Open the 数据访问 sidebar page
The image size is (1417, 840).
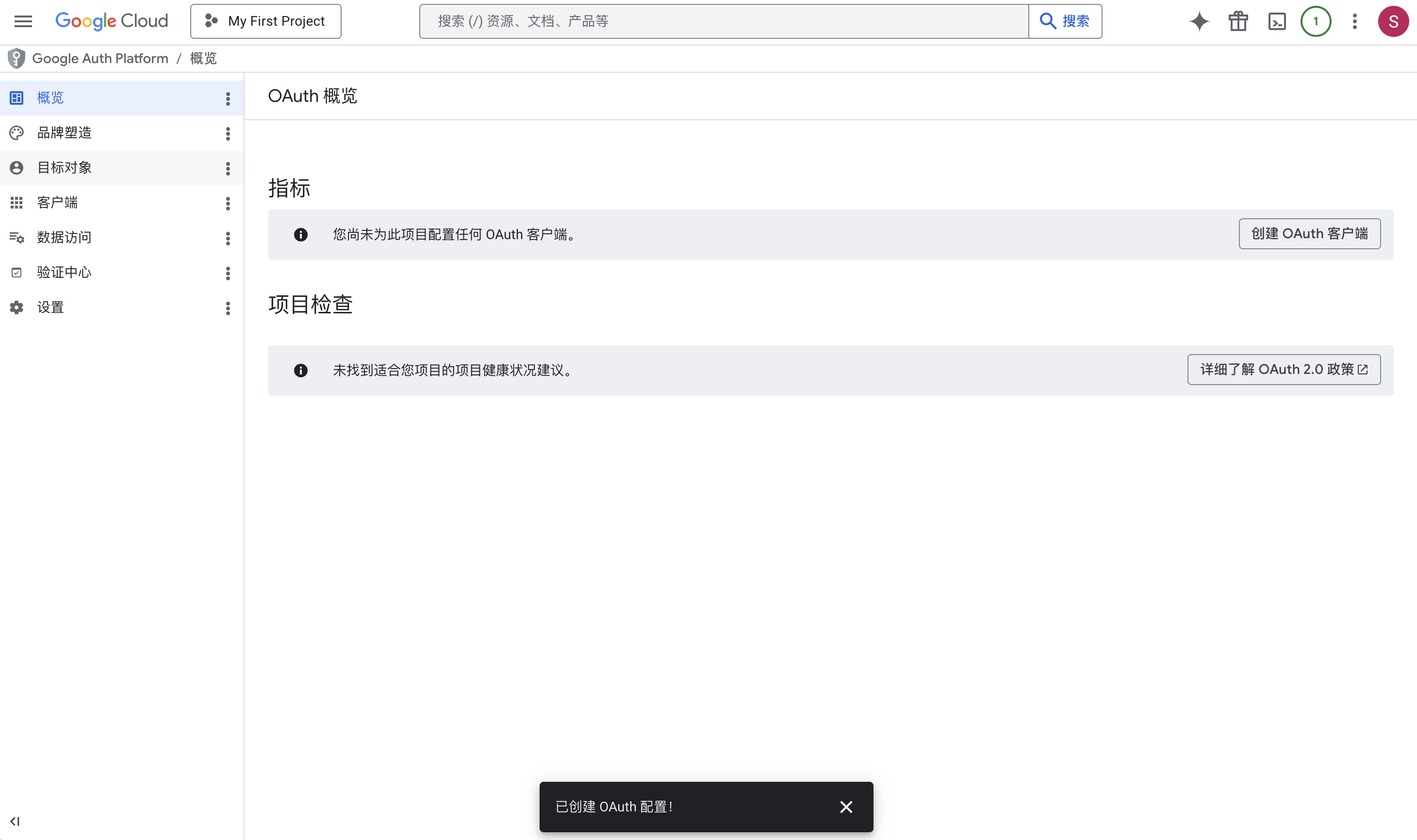122,238
